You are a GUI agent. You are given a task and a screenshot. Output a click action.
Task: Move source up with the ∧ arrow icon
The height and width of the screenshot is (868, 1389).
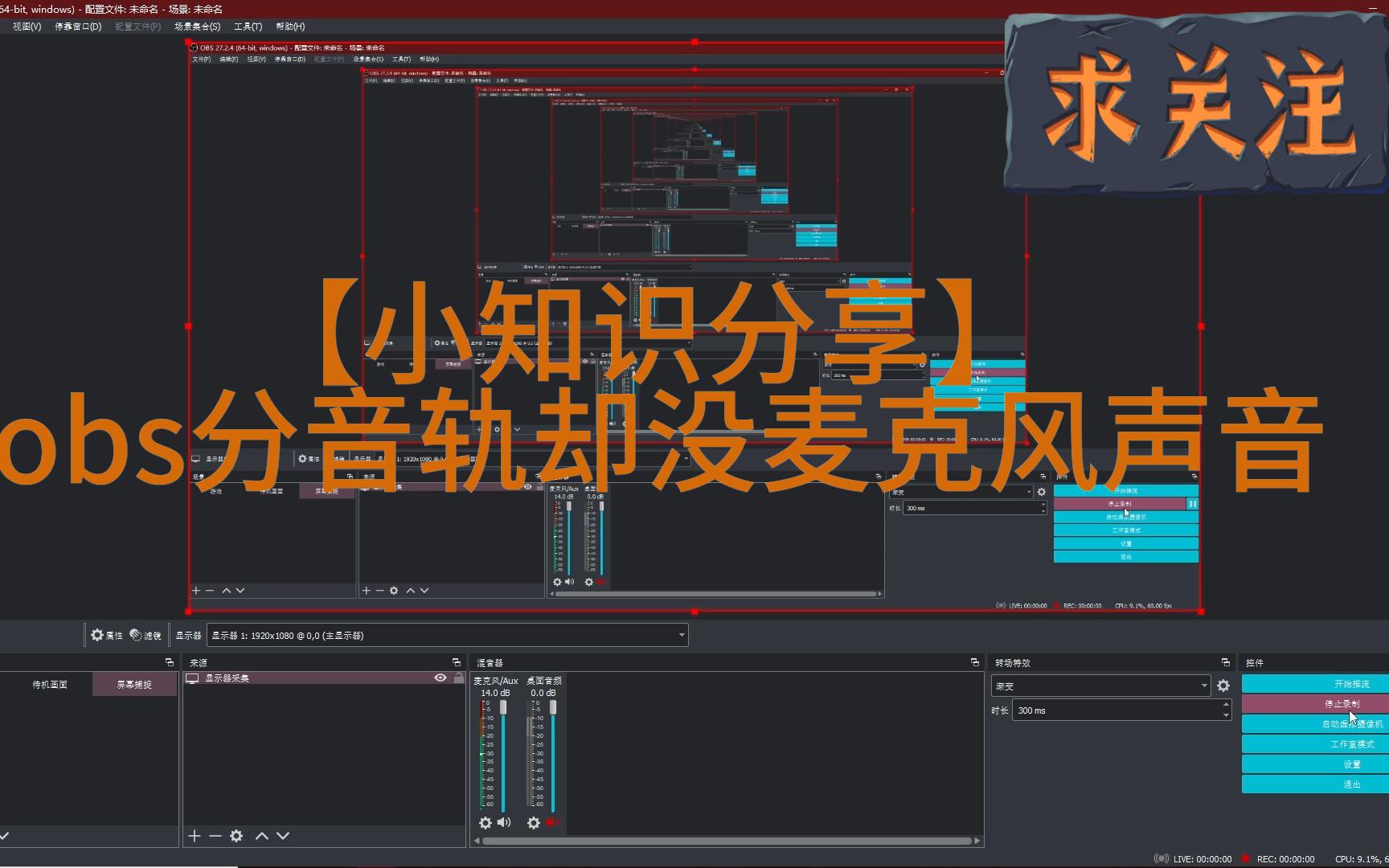[x=261, y=836]
